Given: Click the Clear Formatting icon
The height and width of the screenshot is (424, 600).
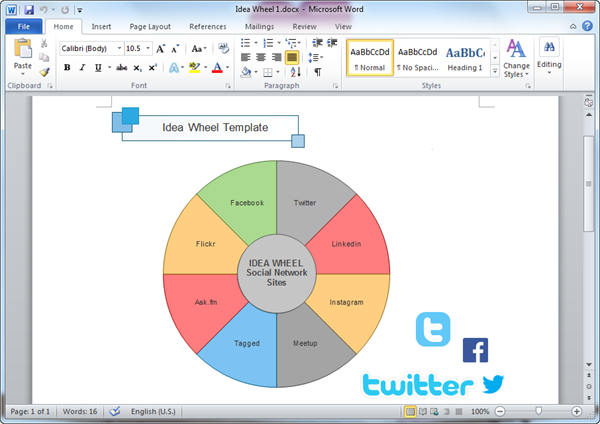Looking at the screenshot, I should 223,48.
